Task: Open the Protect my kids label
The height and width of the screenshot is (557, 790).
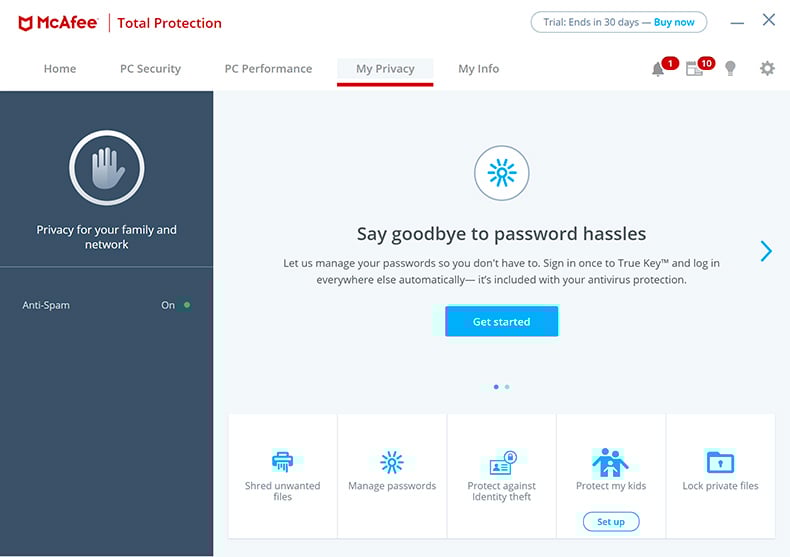Action: [x=611, y=486]
